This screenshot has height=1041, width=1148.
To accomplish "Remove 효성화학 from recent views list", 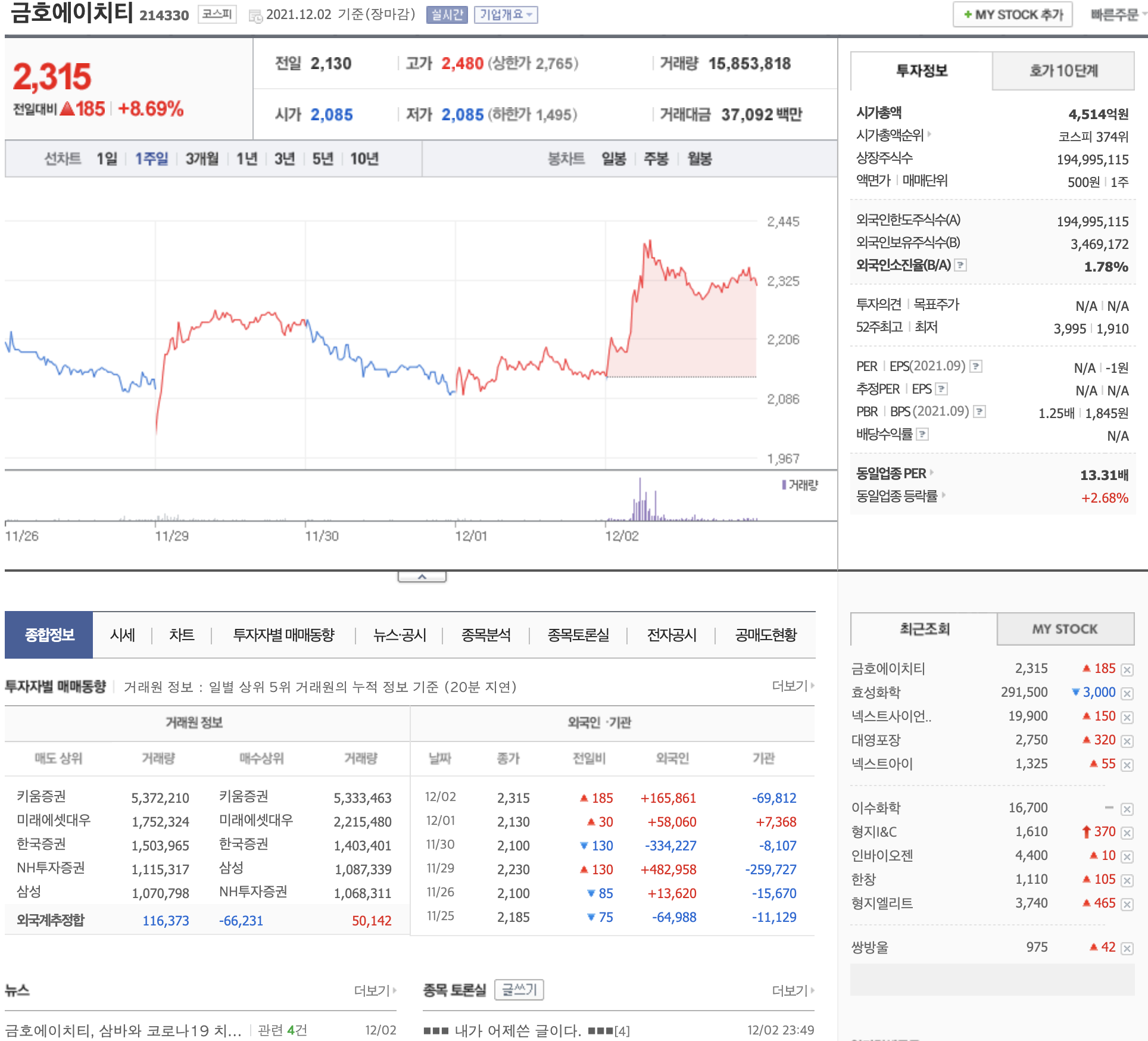I will click(1127, 693).
